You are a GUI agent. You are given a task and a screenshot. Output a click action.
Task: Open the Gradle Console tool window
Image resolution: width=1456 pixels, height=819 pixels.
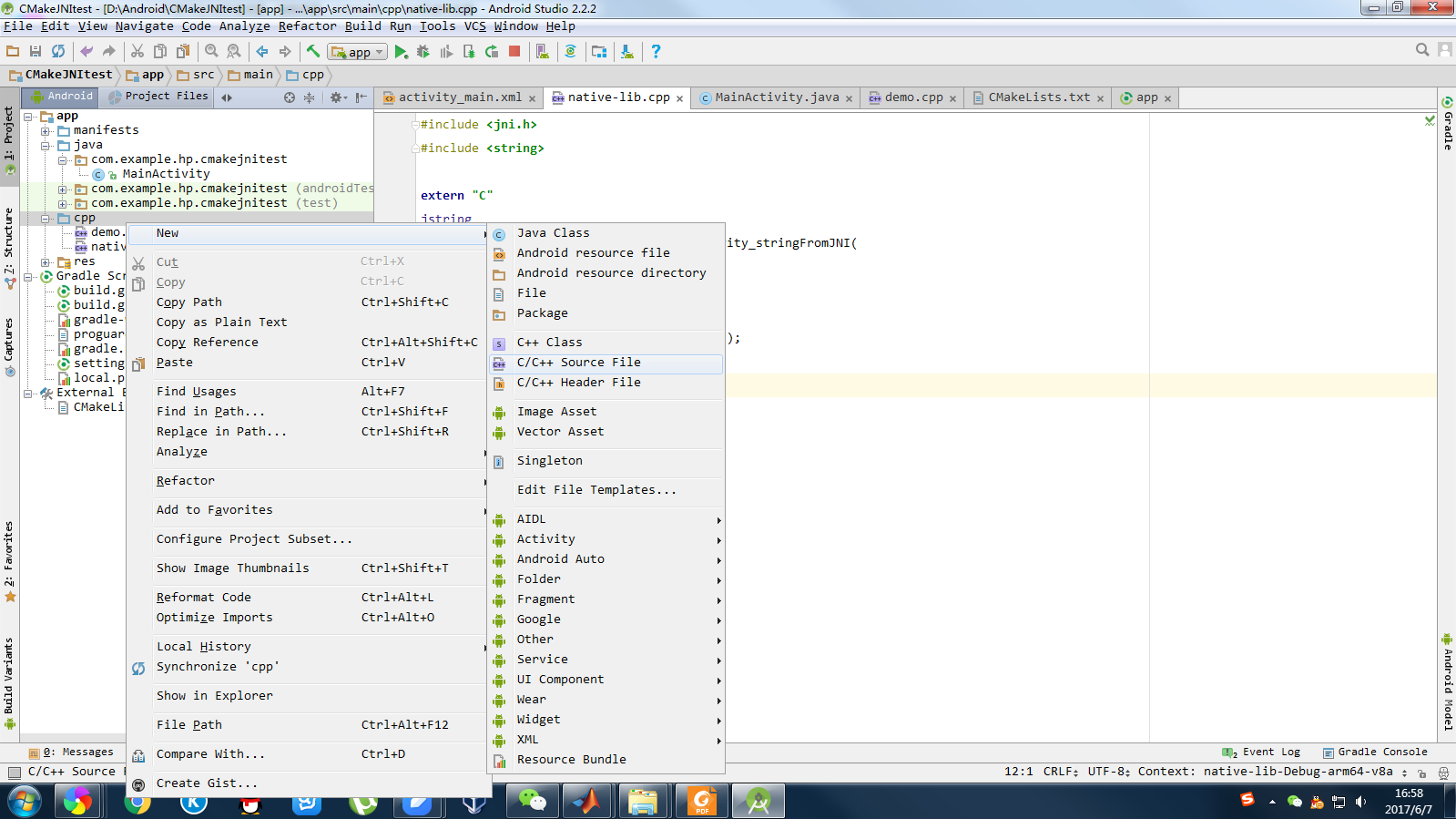(1375, 752)
